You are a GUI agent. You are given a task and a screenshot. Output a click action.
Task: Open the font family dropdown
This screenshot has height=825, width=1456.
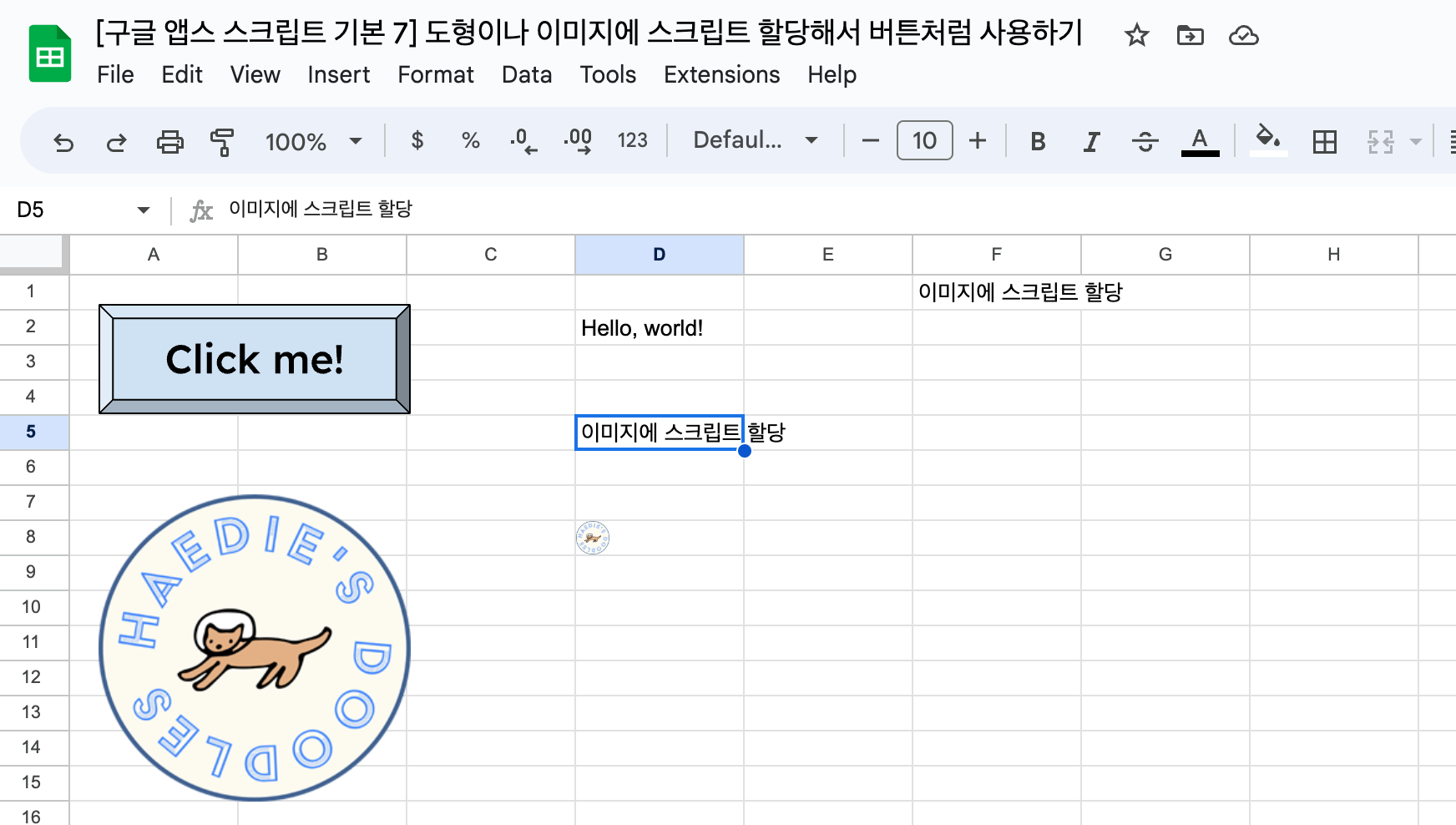coord(756,140)
